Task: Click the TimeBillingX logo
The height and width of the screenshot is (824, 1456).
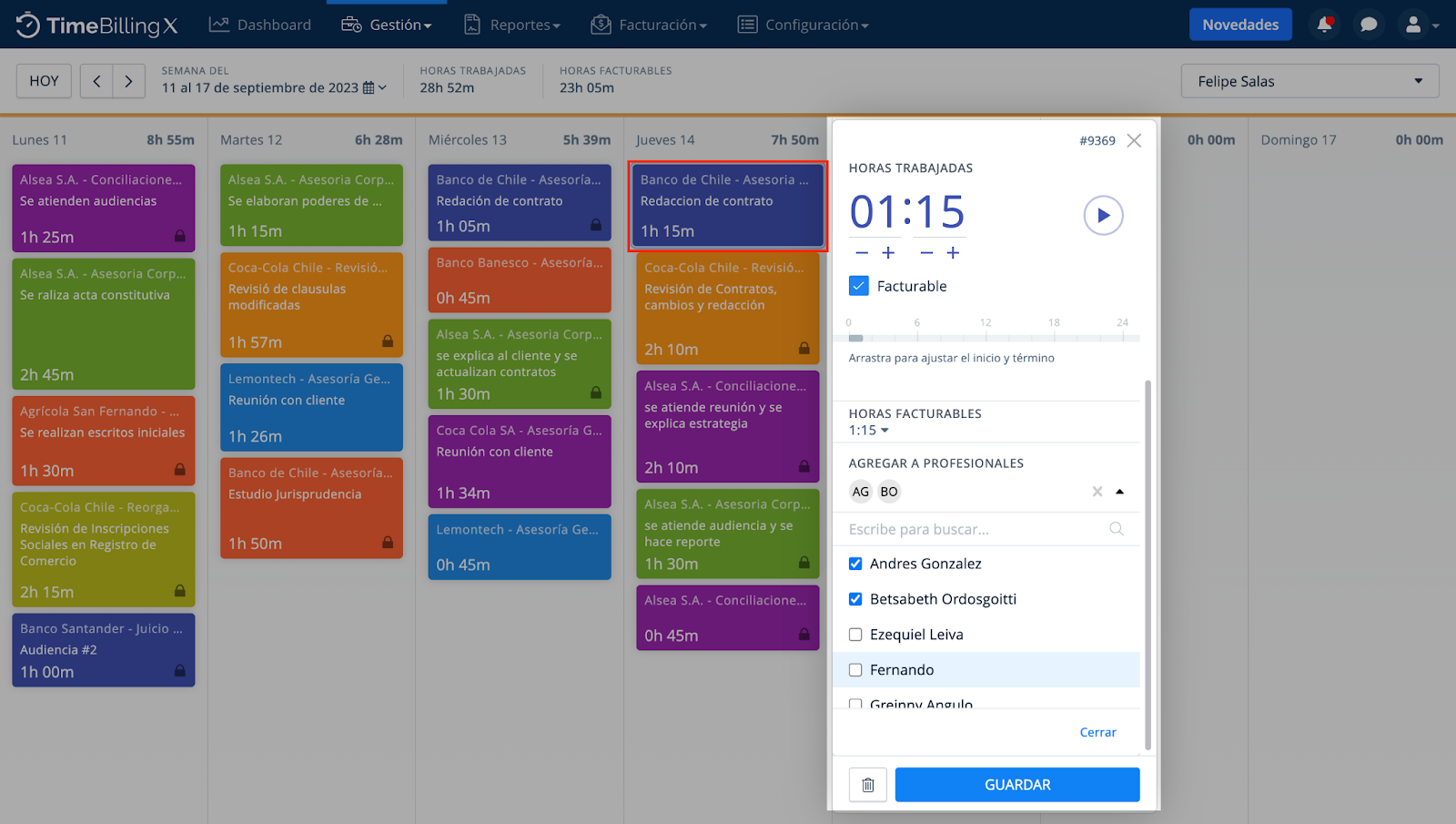Action: [96, 25]
